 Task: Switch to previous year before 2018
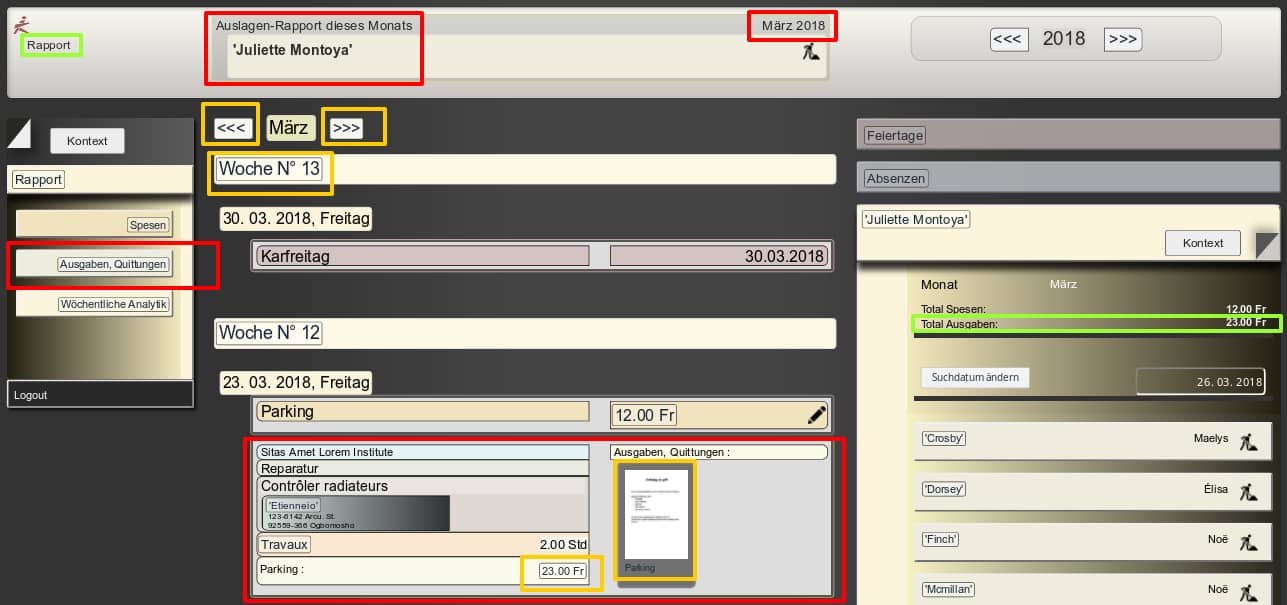click(x=1007, y=39)
